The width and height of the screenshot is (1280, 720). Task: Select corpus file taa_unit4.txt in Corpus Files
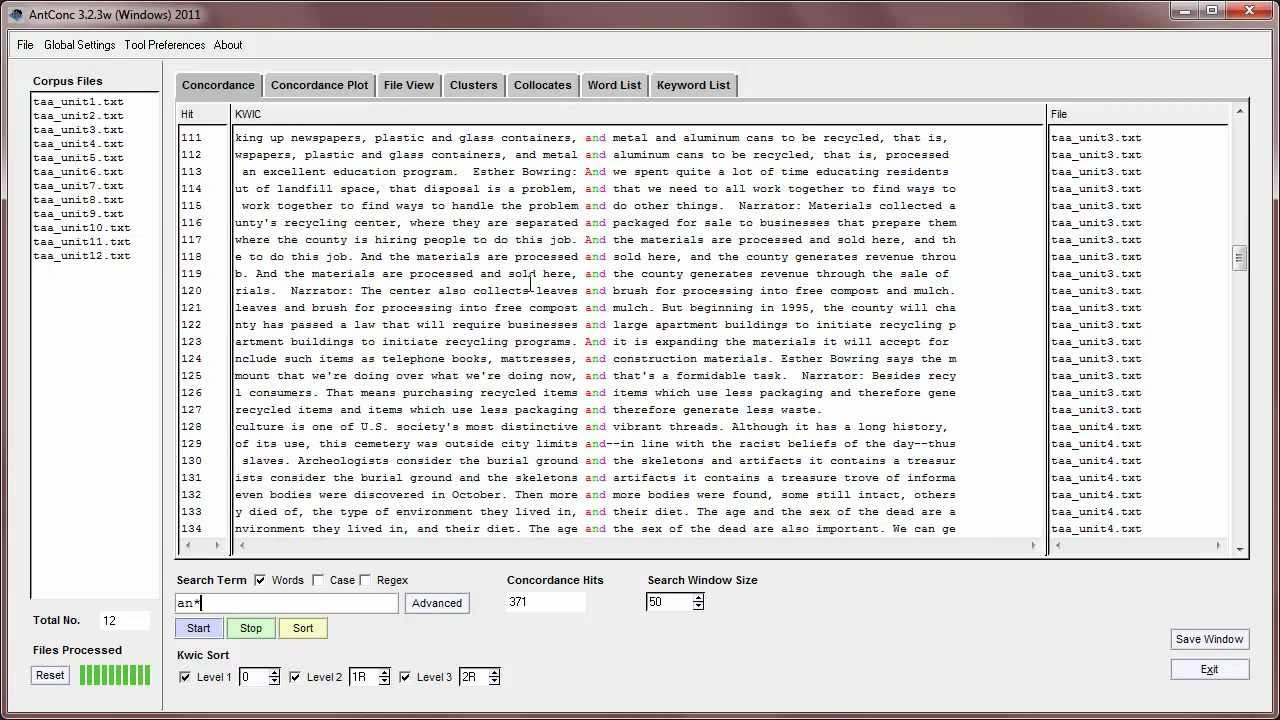click(78, 144)
